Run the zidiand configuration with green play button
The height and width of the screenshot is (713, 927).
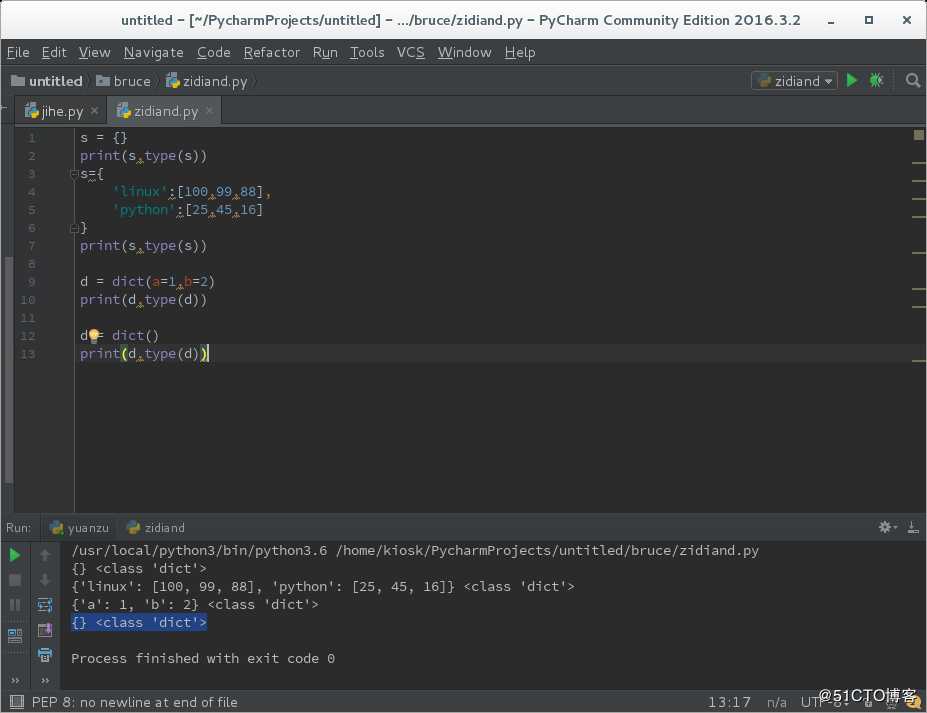click(852, 80)
